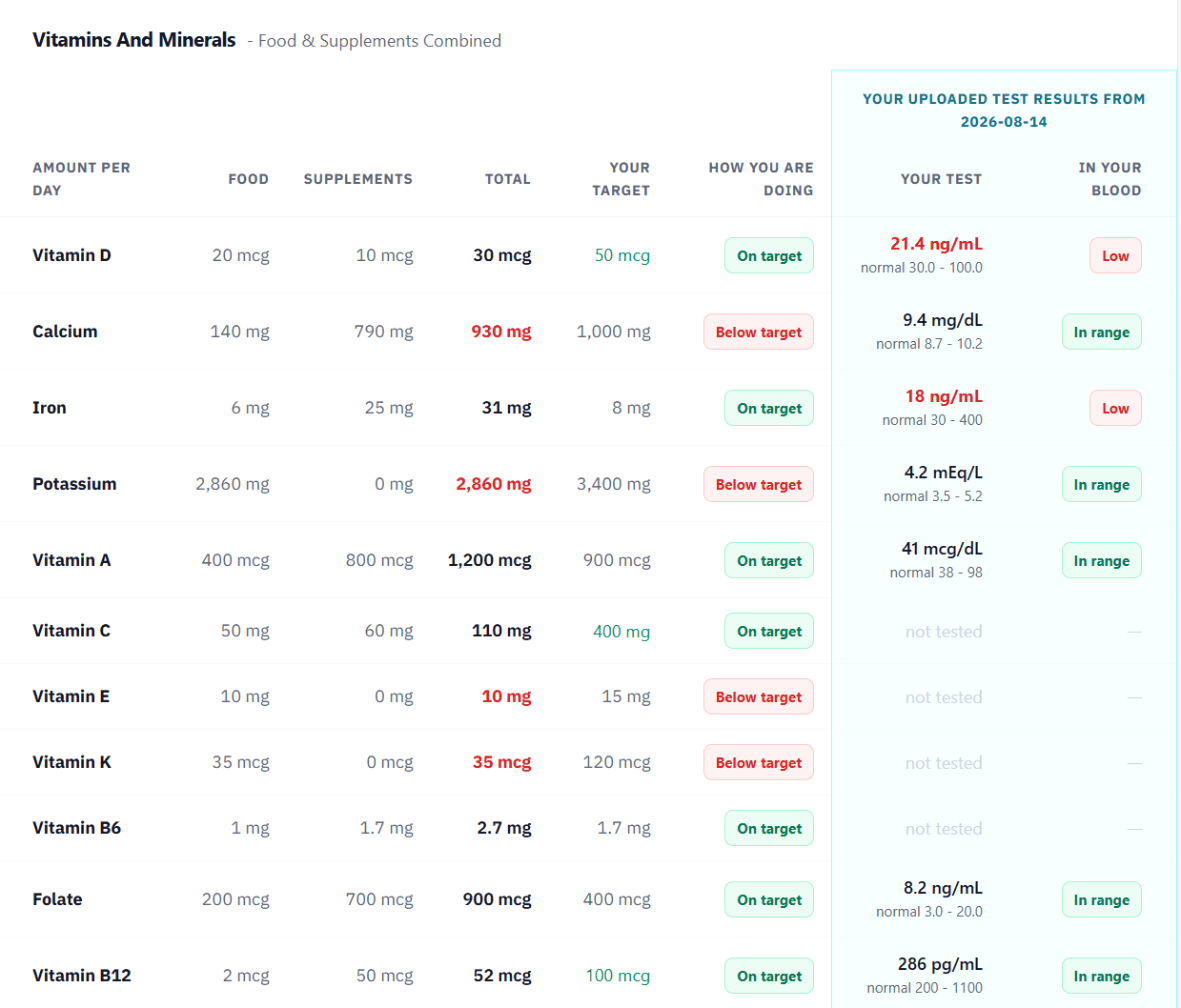Click Vitamin D On target badge
The width and height of the screenshot is (1181, 1008).
click(769, 255)
